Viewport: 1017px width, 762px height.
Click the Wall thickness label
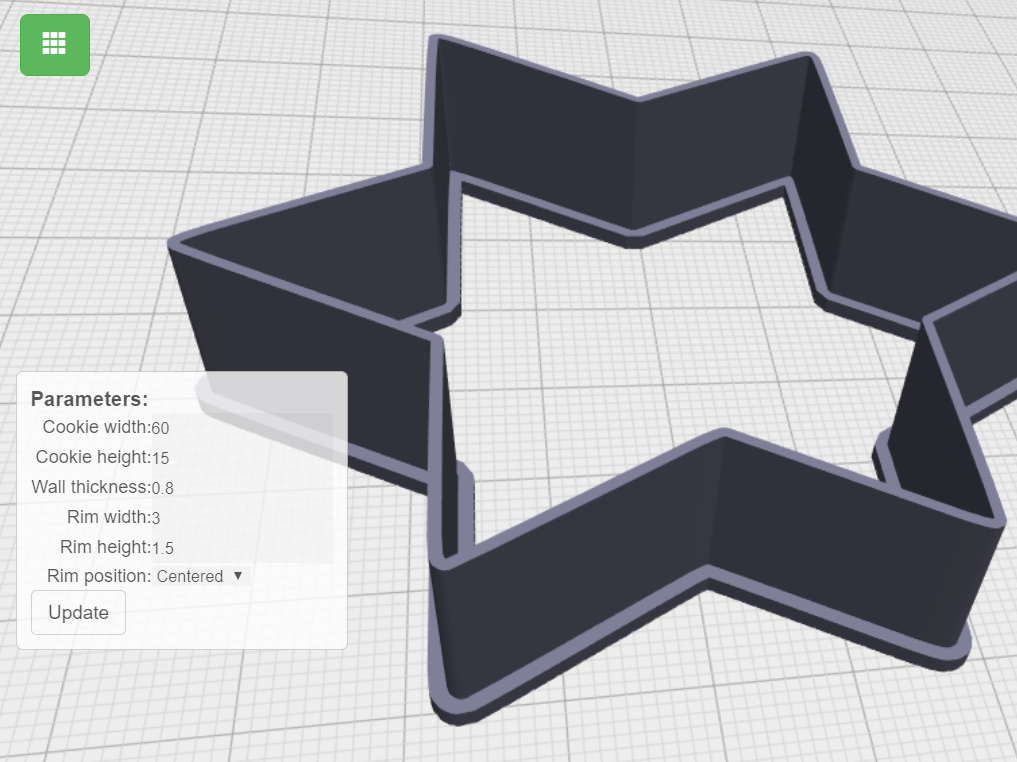(90, 487)
